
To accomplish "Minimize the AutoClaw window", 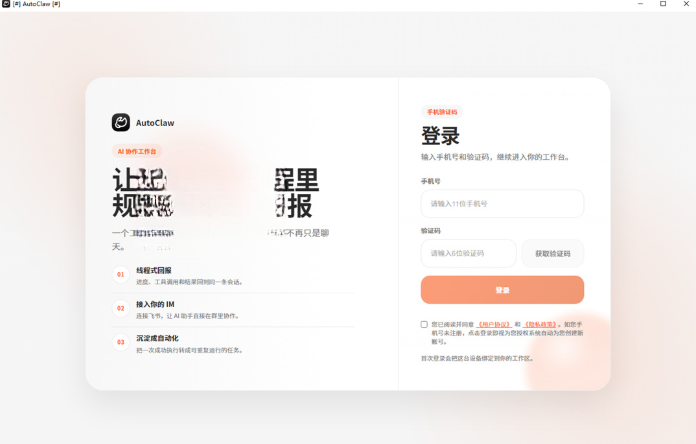I will 640,4.
